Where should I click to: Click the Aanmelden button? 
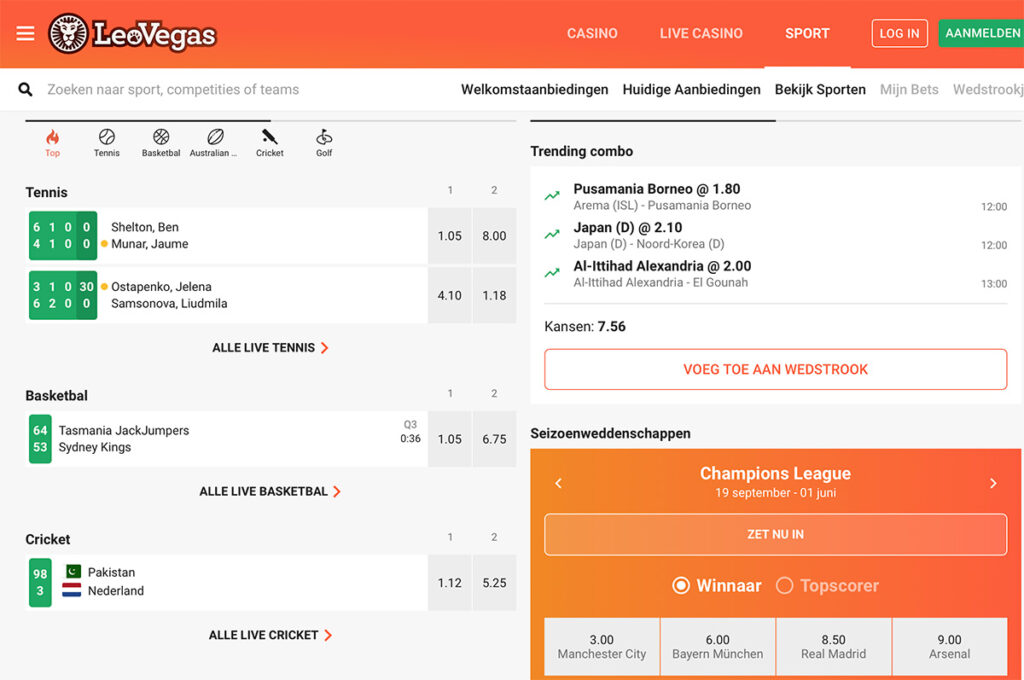click(981, 33)
